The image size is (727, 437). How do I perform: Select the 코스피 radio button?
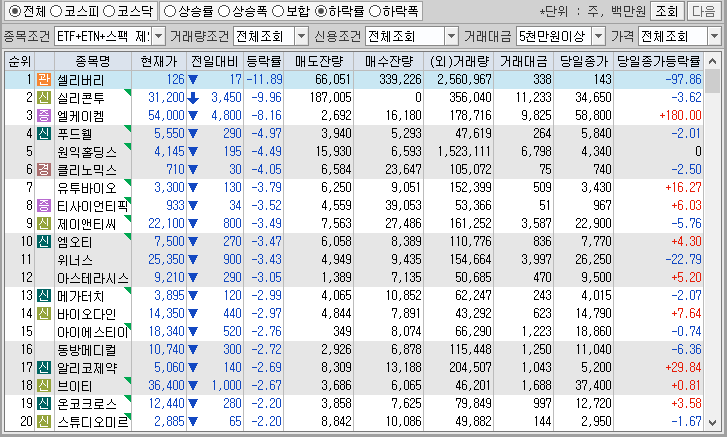(x=55, y=12)
